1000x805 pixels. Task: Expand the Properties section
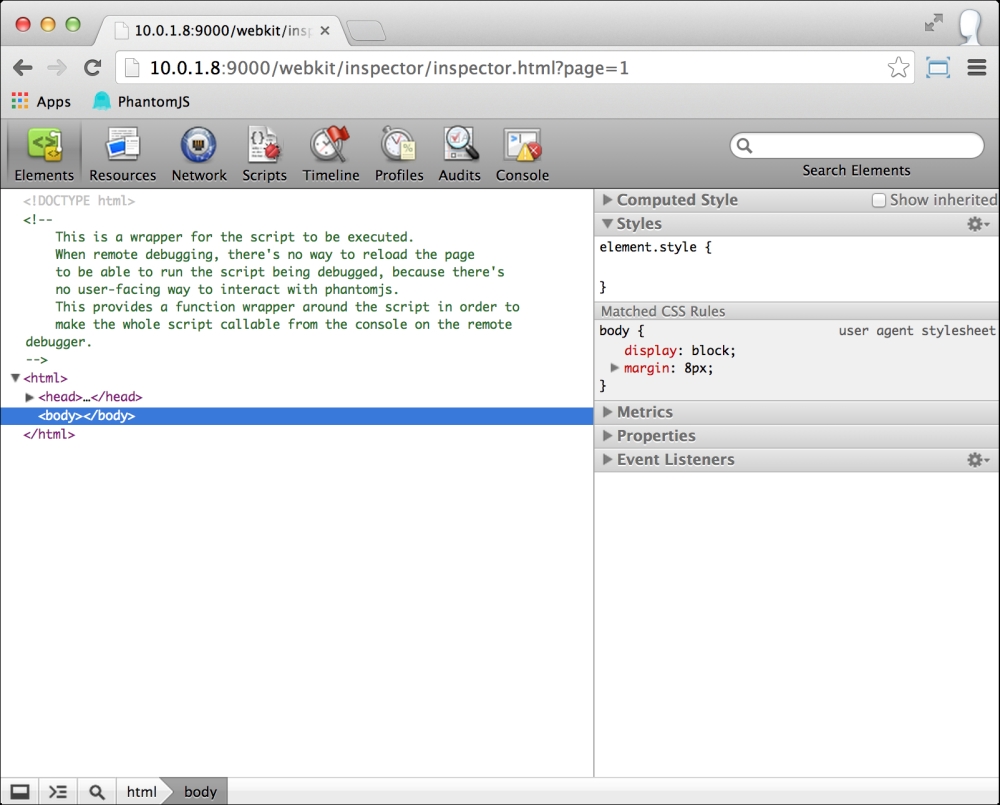(607, 436)
